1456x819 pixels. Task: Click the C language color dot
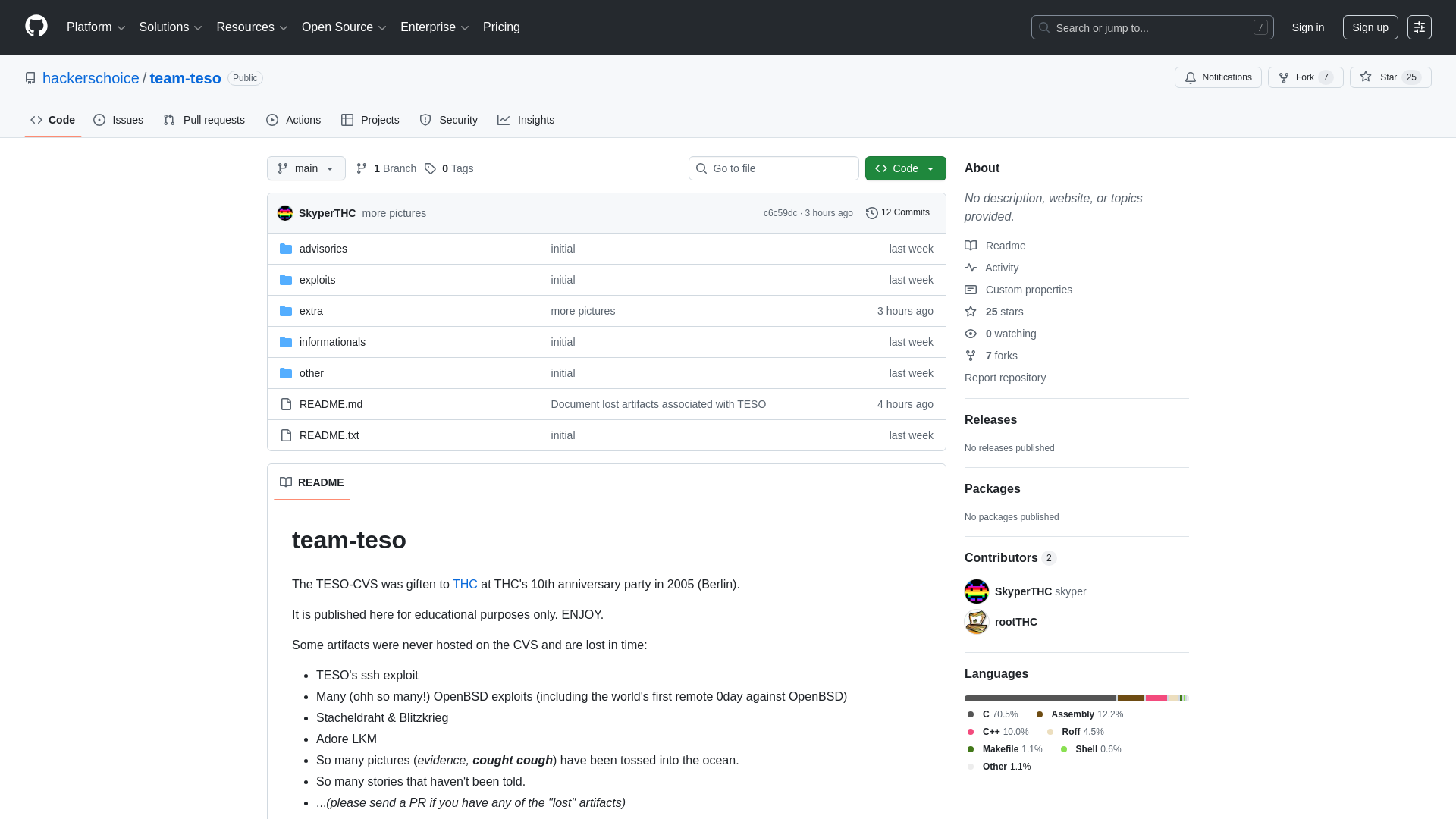click(970, 714)
